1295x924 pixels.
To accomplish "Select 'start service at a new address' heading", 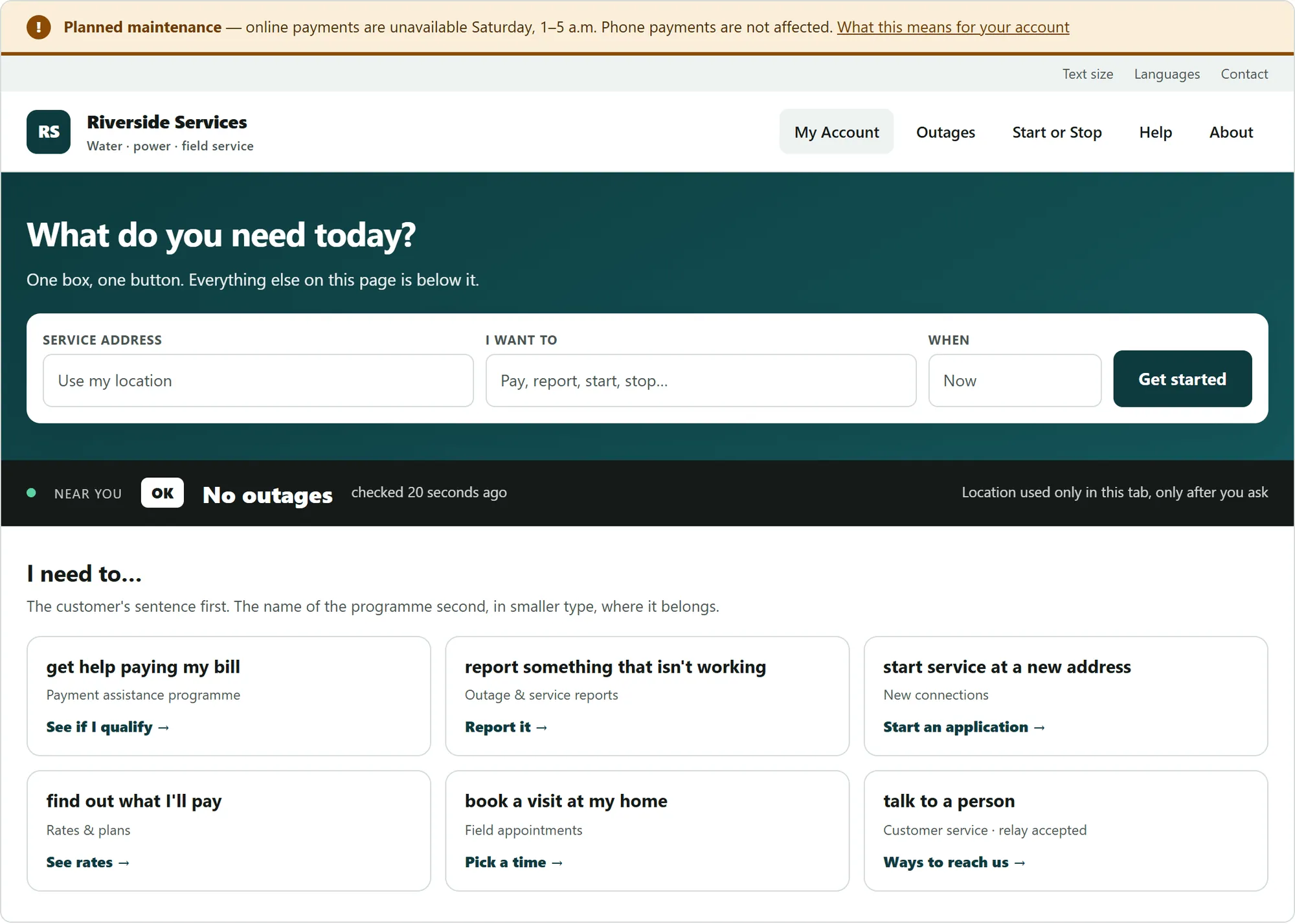I will 1007,667.
